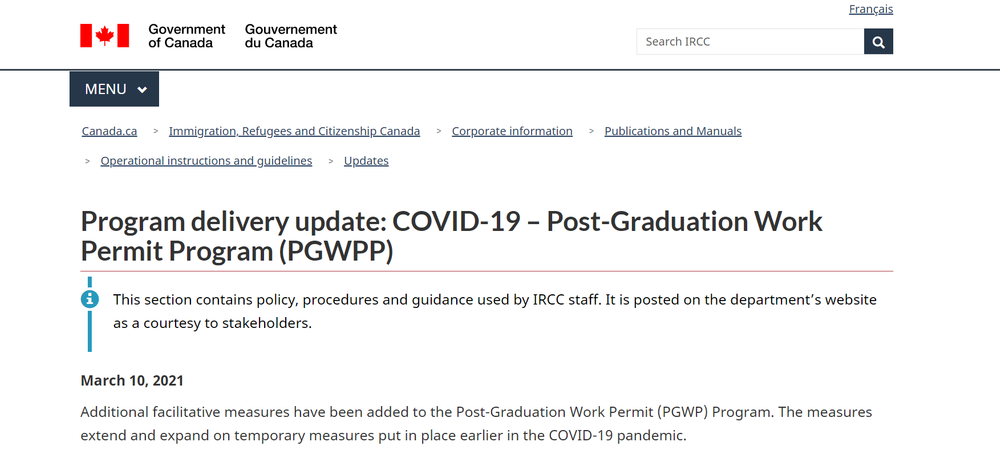
Task: Click the Additional facilitative measures paragraph
Action: click(476, 424)
